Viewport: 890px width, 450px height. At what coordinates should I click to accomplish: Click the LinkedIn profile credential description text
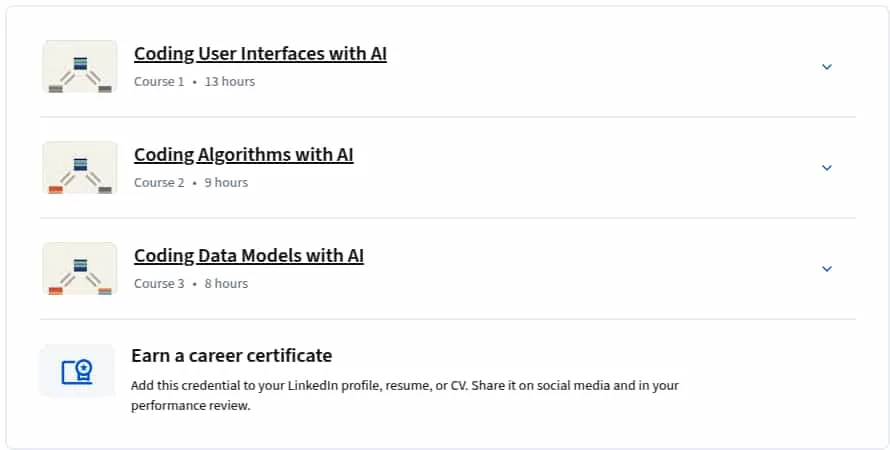[405, 396]
